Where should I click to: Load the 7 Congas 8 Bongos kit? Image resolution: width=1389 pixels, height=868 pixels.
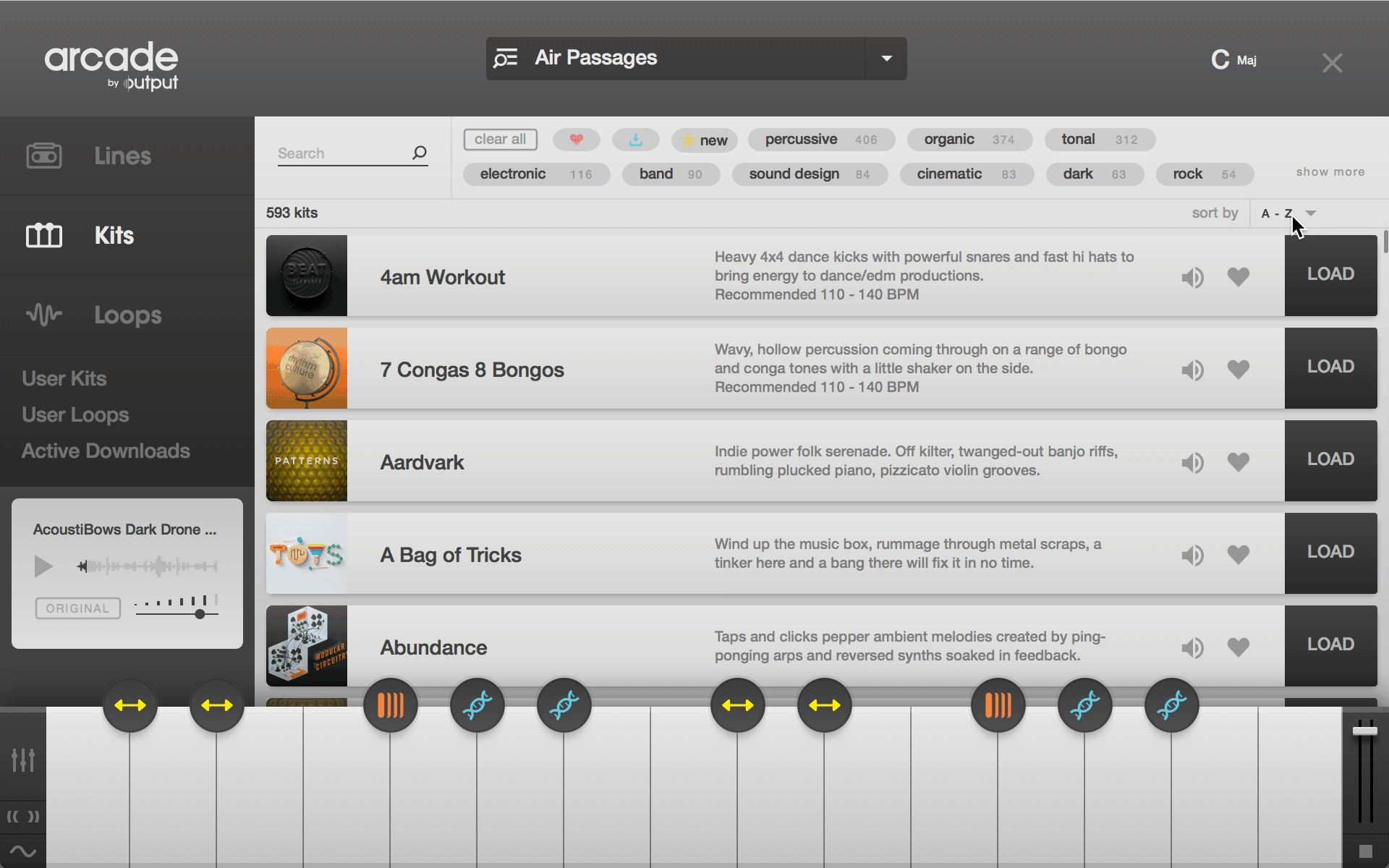click(1330, 367)
